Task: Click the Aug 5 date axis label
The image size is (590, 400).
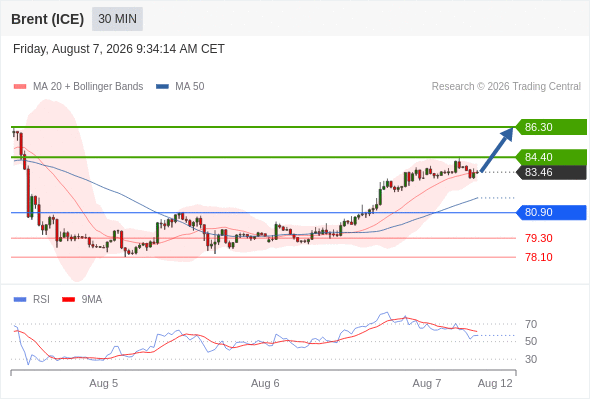Action: tap(103, 383)
